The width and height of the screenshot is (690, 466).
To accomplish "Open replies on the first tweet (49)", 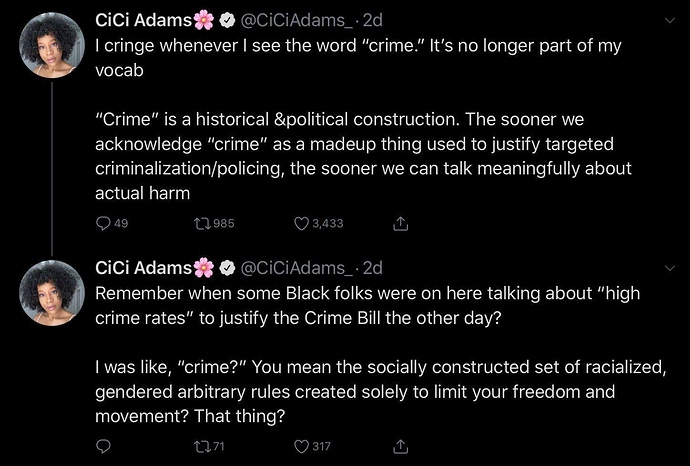I will pyautogui.click(x=112, y=224).
